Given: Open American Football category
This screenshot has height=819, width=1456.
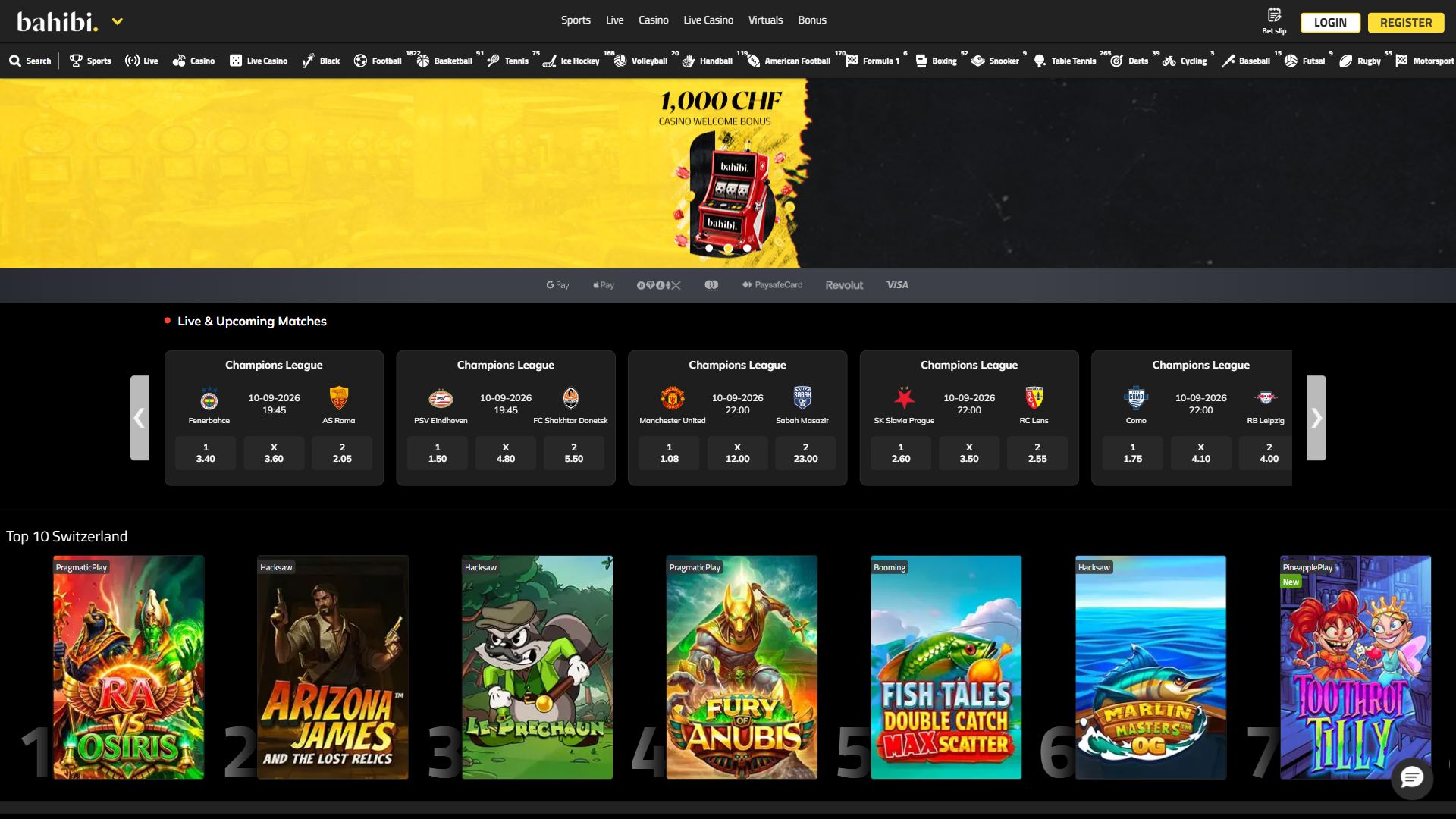Looking at the screenshot, I should coord(789,61).
